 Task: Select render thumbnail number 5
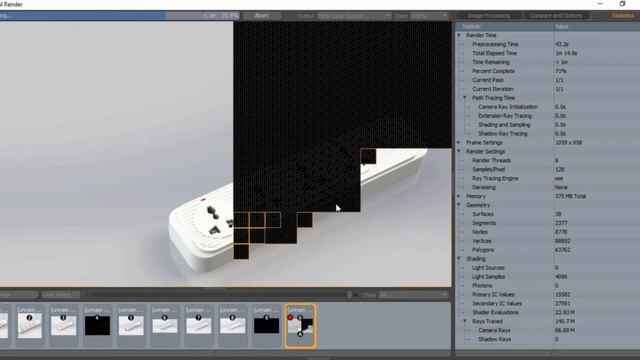coord(131,325)
